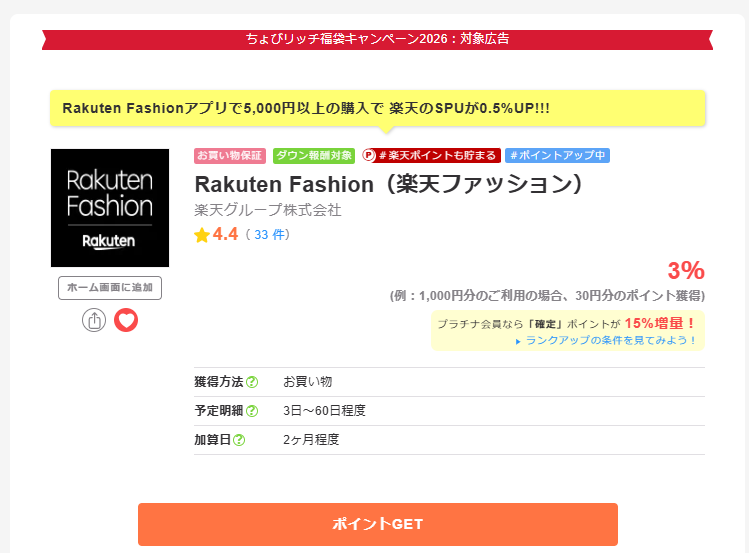Image resolution: width=749 pixels, height=553 pixels.
Task: Select the お買い物保証 tag
Action: point(230,156)
